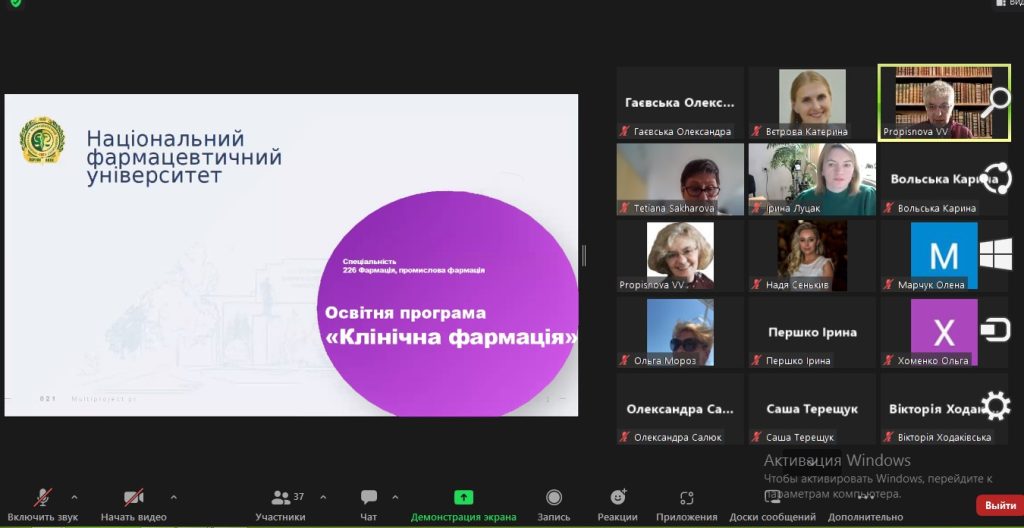Open the Реакции reactions menu
This screenshot has width=1024, height=528.
tap(617, 505)
